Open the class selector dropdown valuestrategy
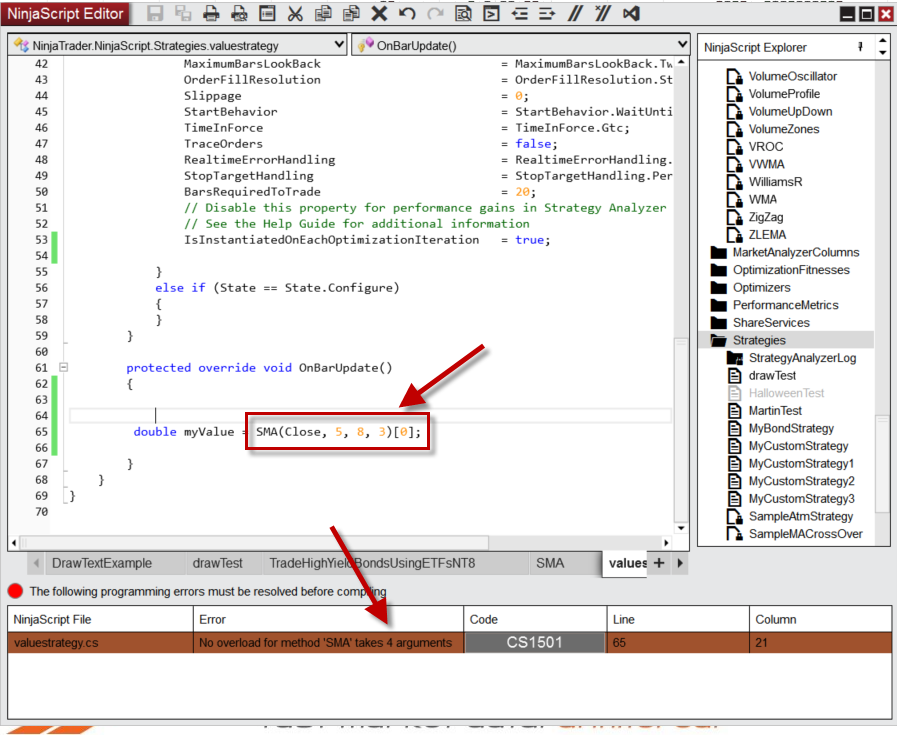The width and height of the screenshot is (897, 735). [177, 45]
